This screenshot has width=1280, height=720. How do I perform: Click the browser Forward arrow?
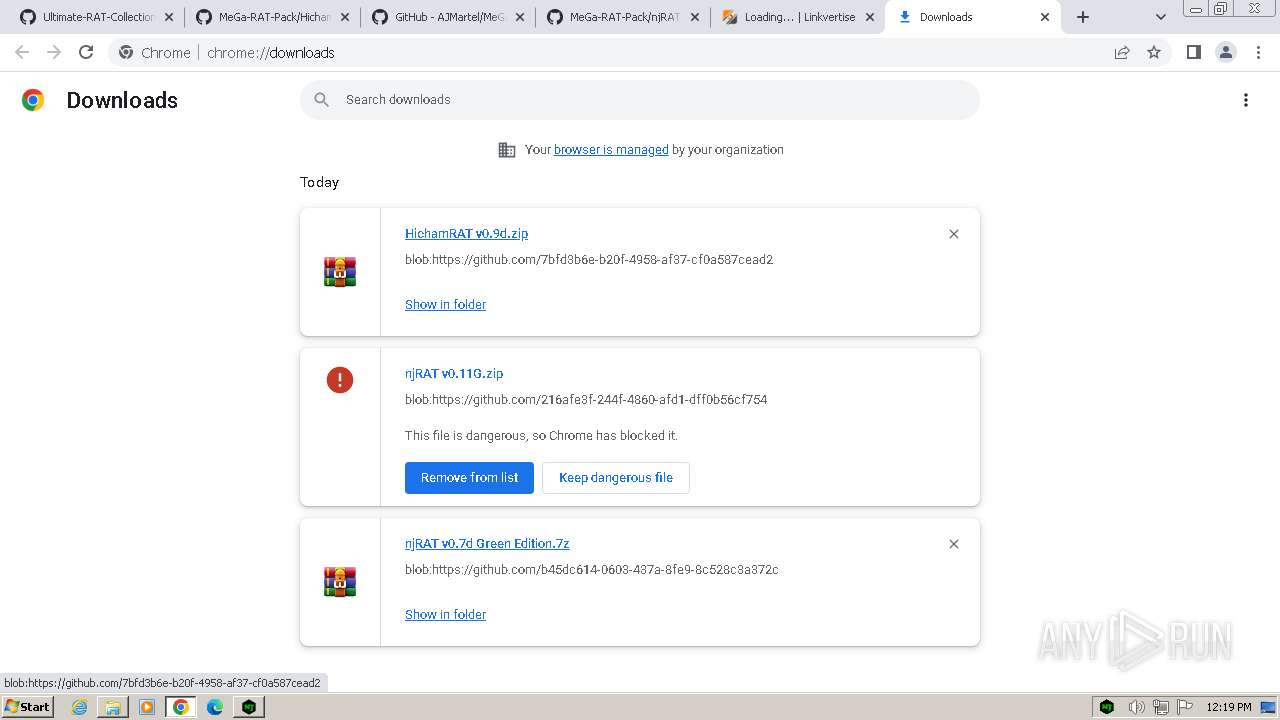(54, 52)
